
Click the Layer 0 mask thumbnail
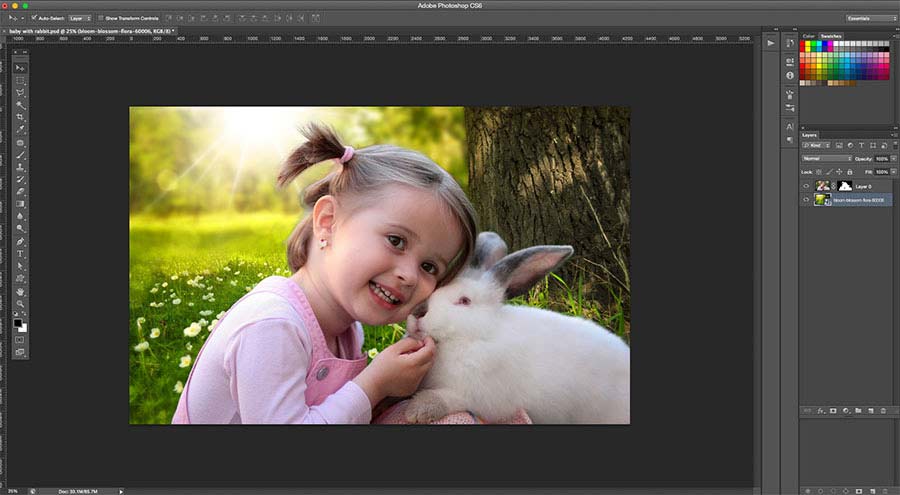coord(845,186)
